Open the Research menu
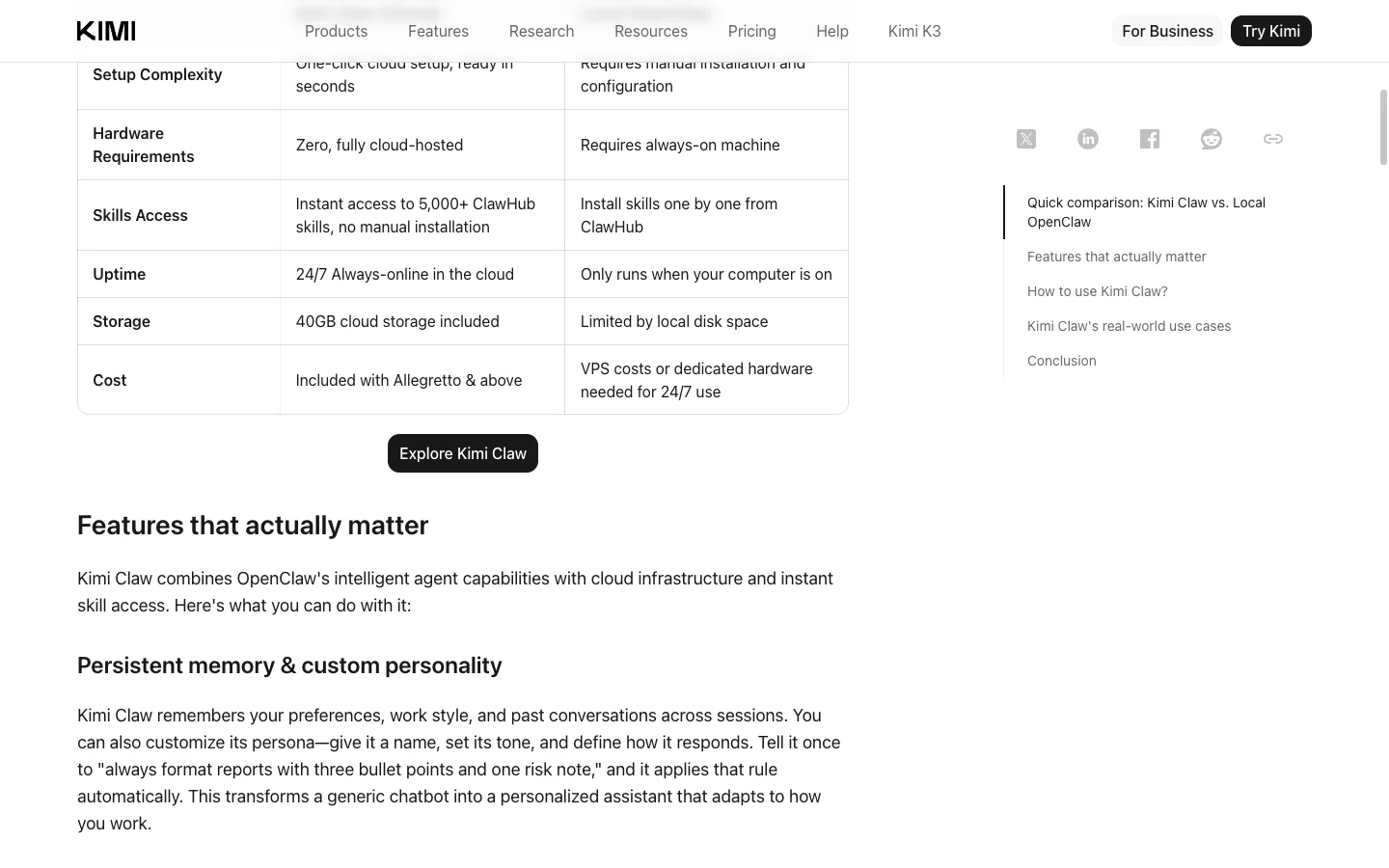Image resolution: width=1389 pixels, height=868 pixels. point(541,31)
